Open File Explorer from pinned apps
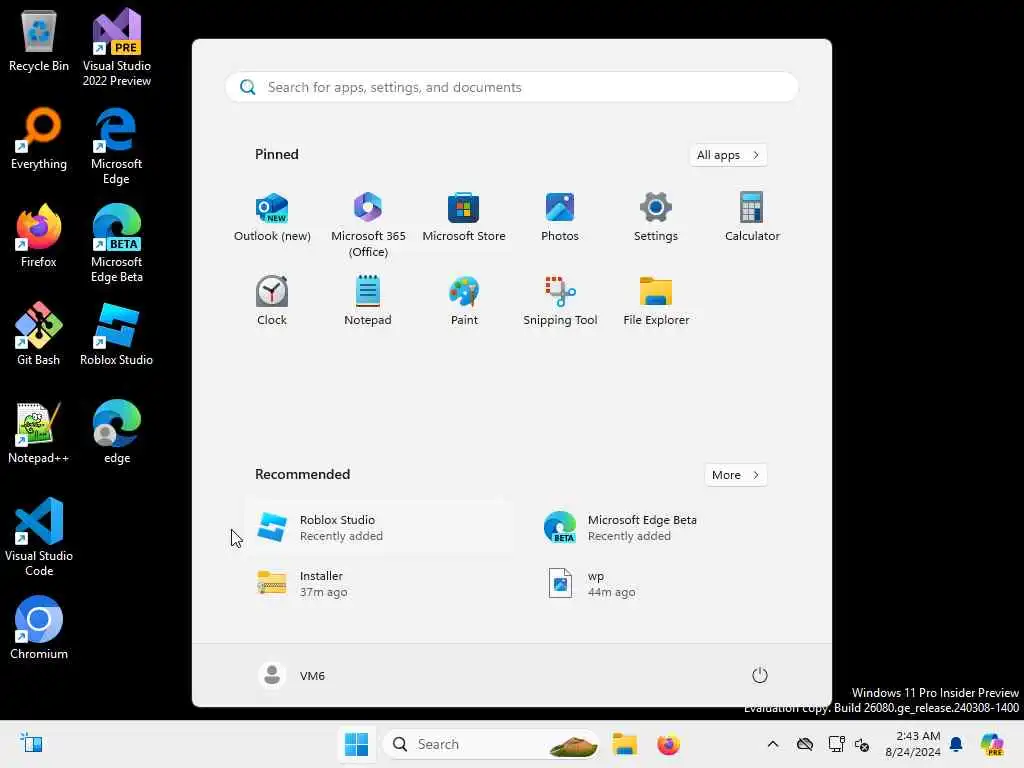 point(656,301)
